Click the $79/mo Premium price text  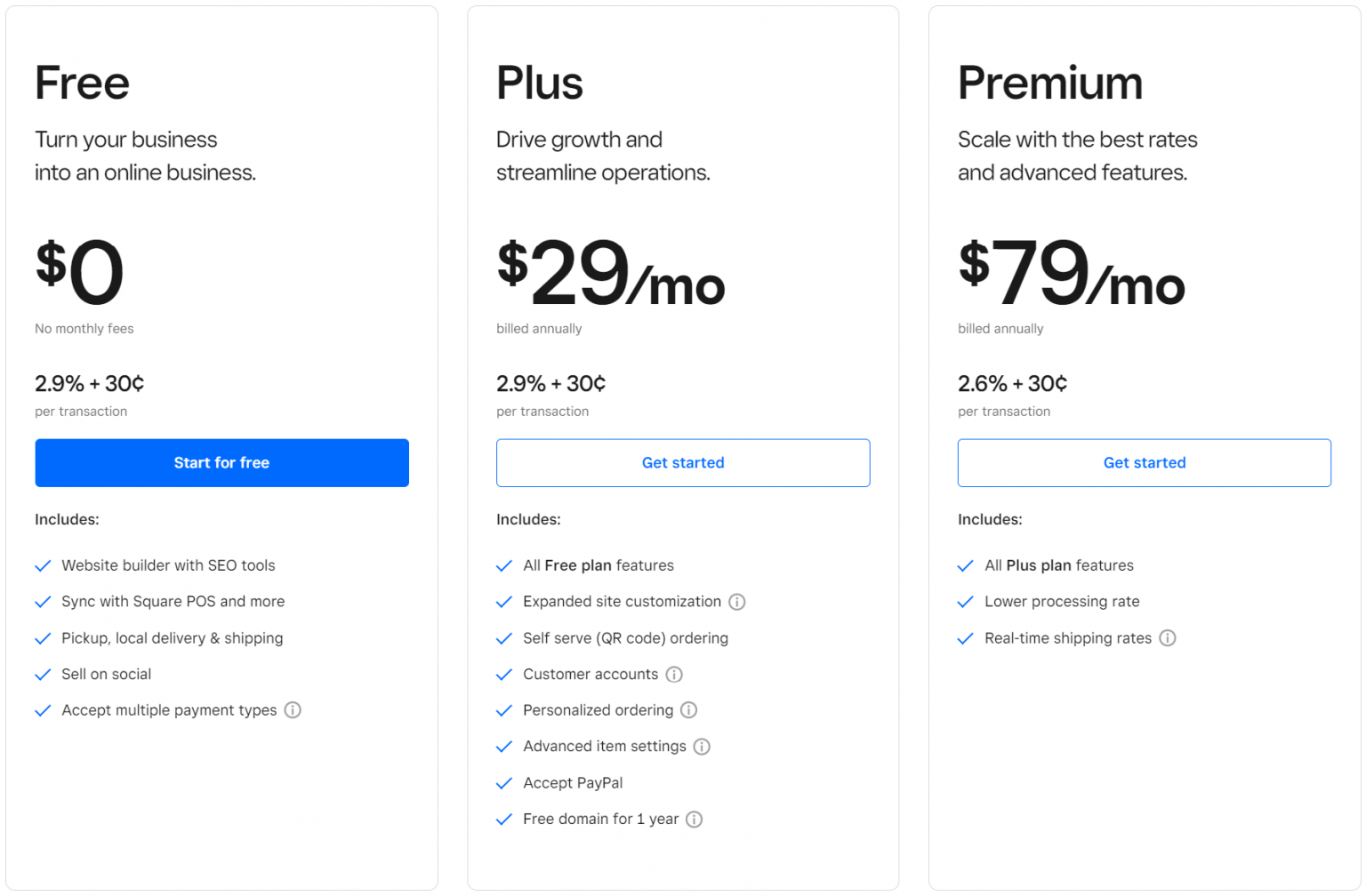pos(1070,276)
